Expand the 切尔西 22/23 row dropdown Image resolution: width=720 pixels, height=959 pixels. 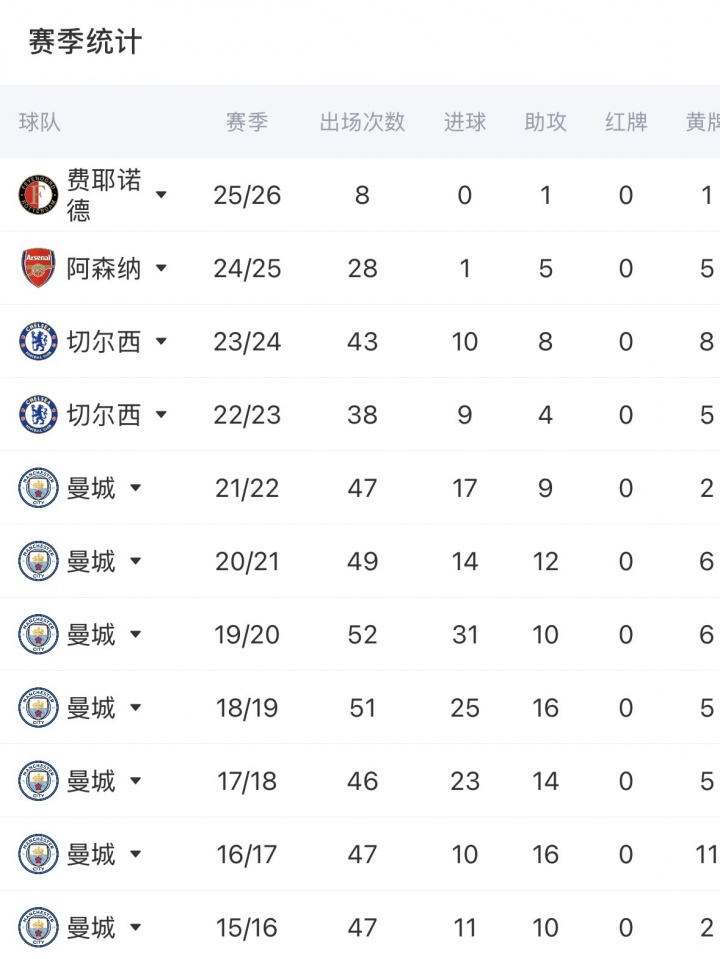coord(161,415)
